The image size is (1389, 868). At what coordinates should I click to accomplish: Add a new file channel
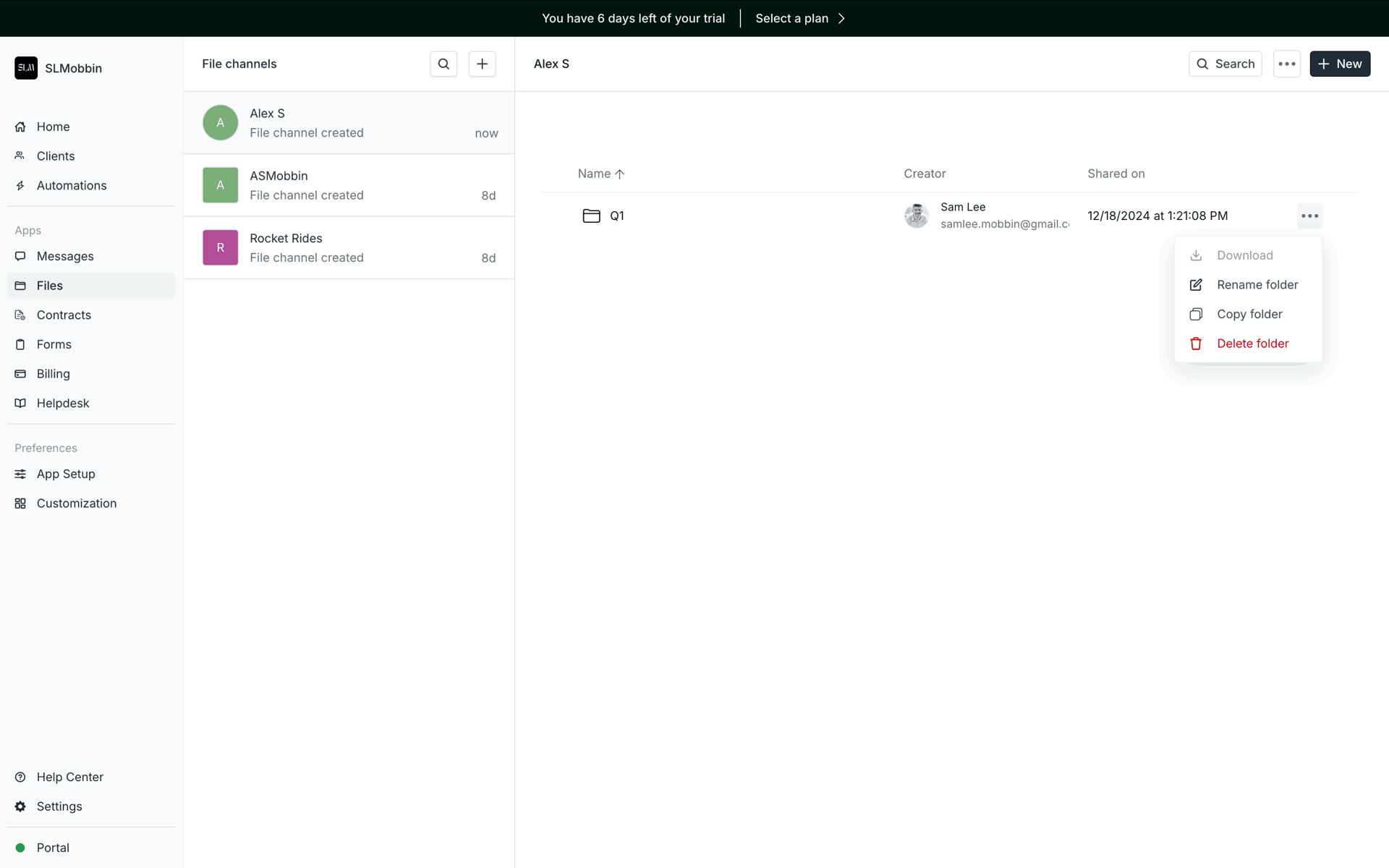tap(482, 64)
